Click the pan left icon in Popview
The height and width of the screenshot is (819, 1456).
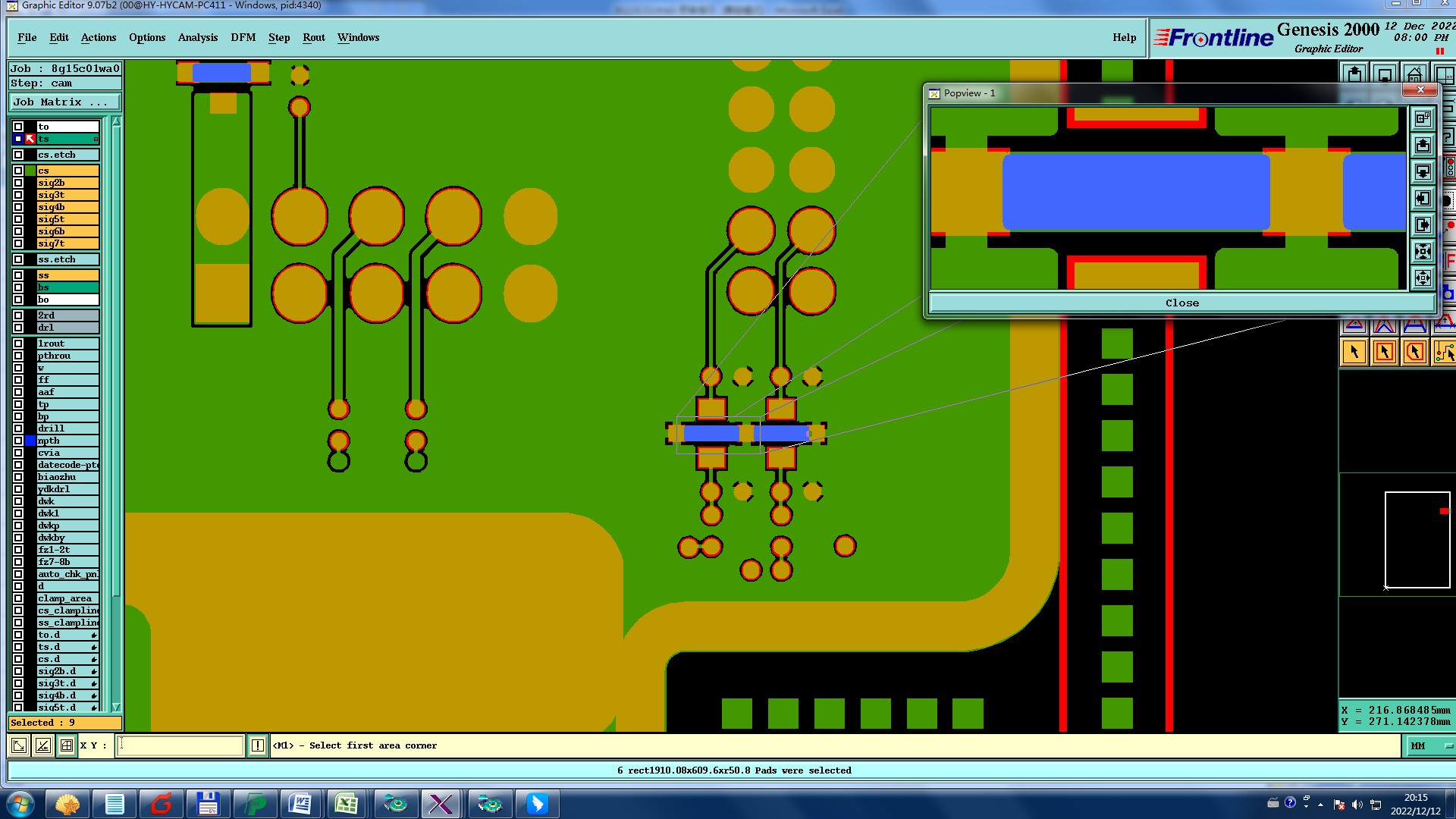pyautogui.click(x=1423, y=199)
